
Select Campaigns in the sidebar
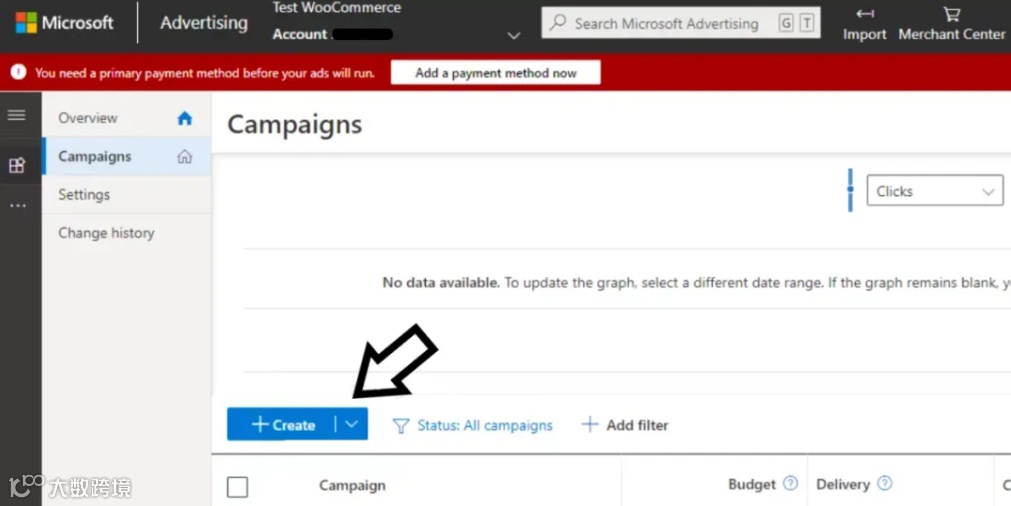click(x=126, y=157)
